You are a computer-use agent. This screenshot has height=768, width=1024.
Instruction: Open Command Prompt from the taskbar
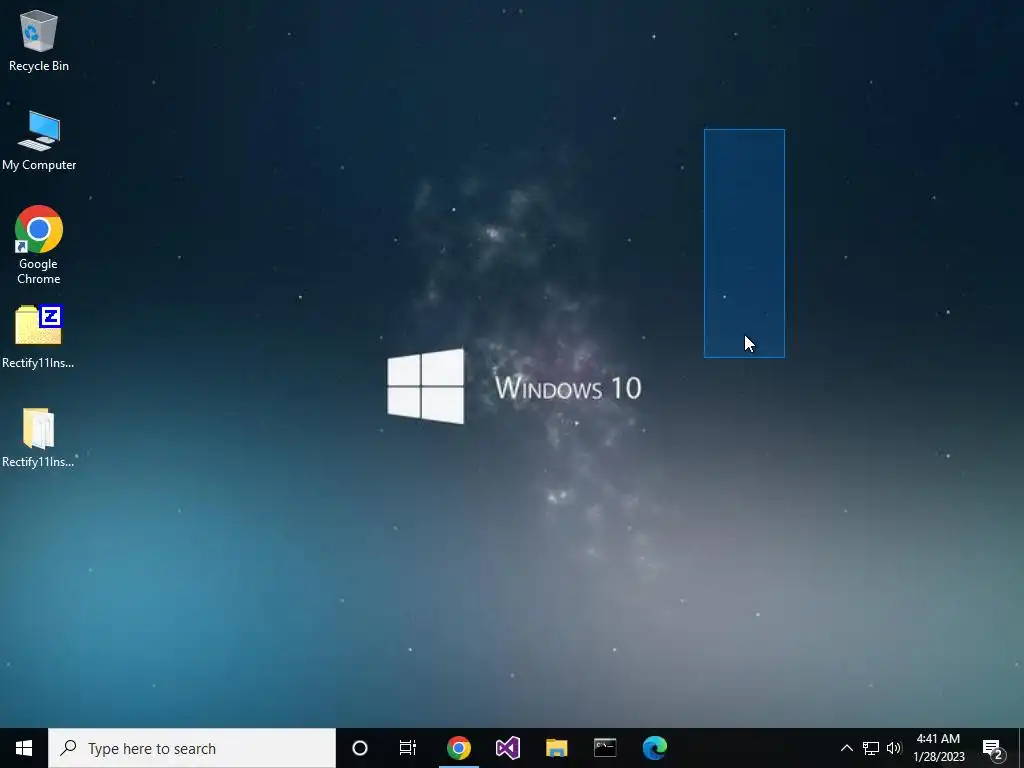(x=605, y=748)
